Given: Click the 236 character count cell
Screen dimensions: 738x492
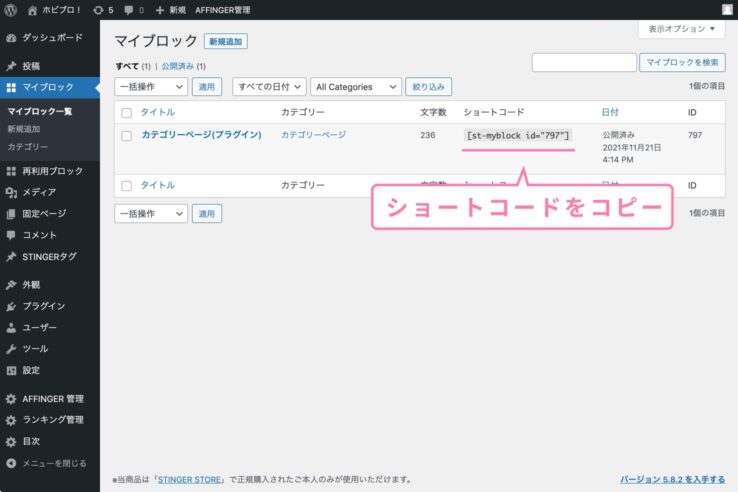Looking at the screenshot, I should pyautogui.click(x=427, y=135).
